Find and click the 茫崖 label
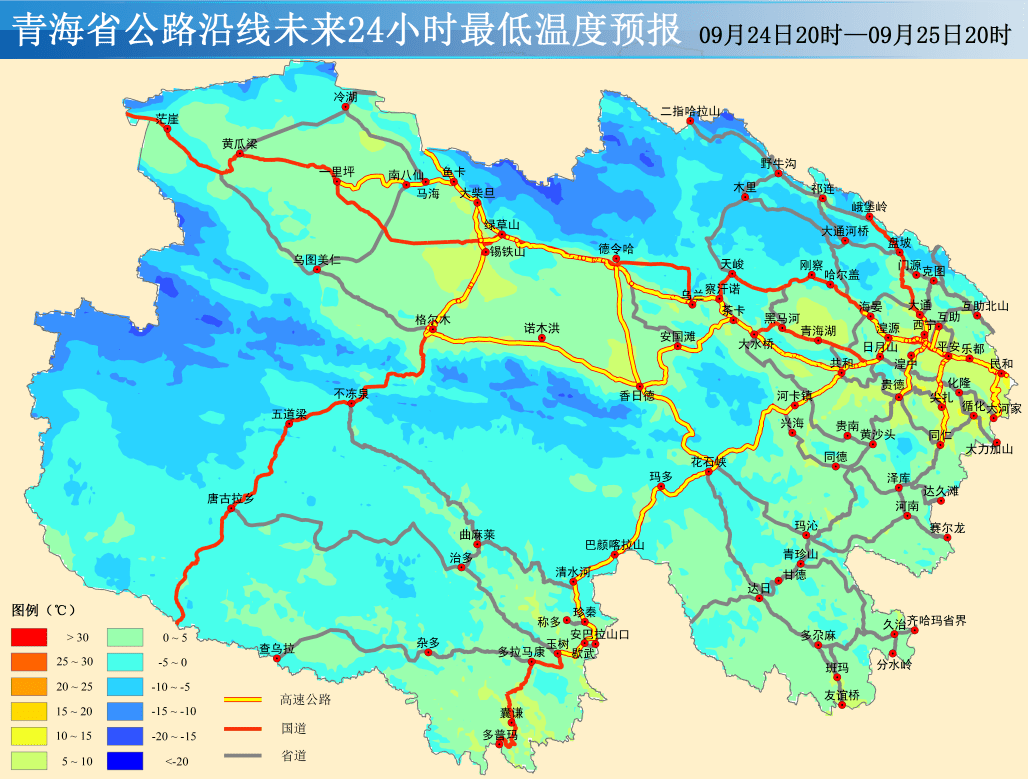 167,119
